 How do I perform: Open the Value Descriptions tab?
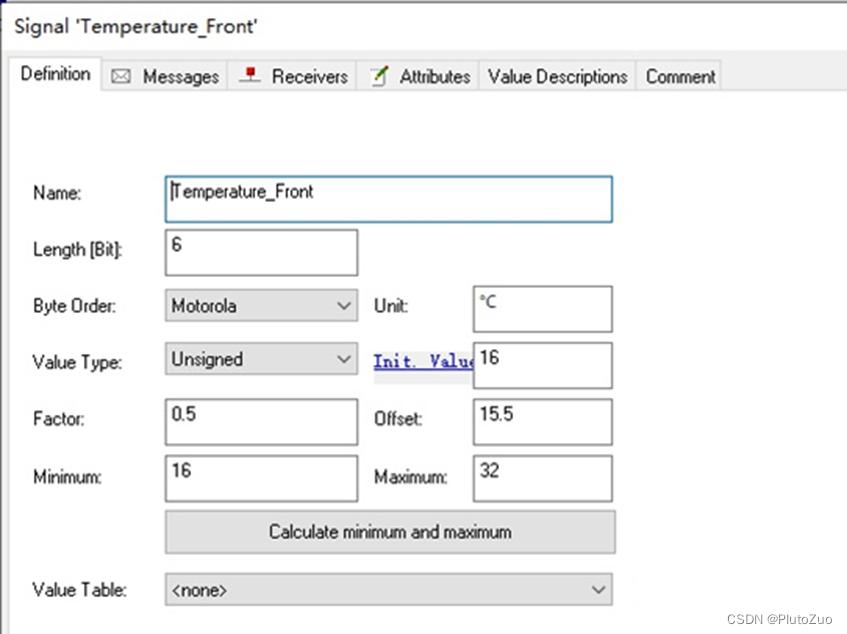point(557,76)
